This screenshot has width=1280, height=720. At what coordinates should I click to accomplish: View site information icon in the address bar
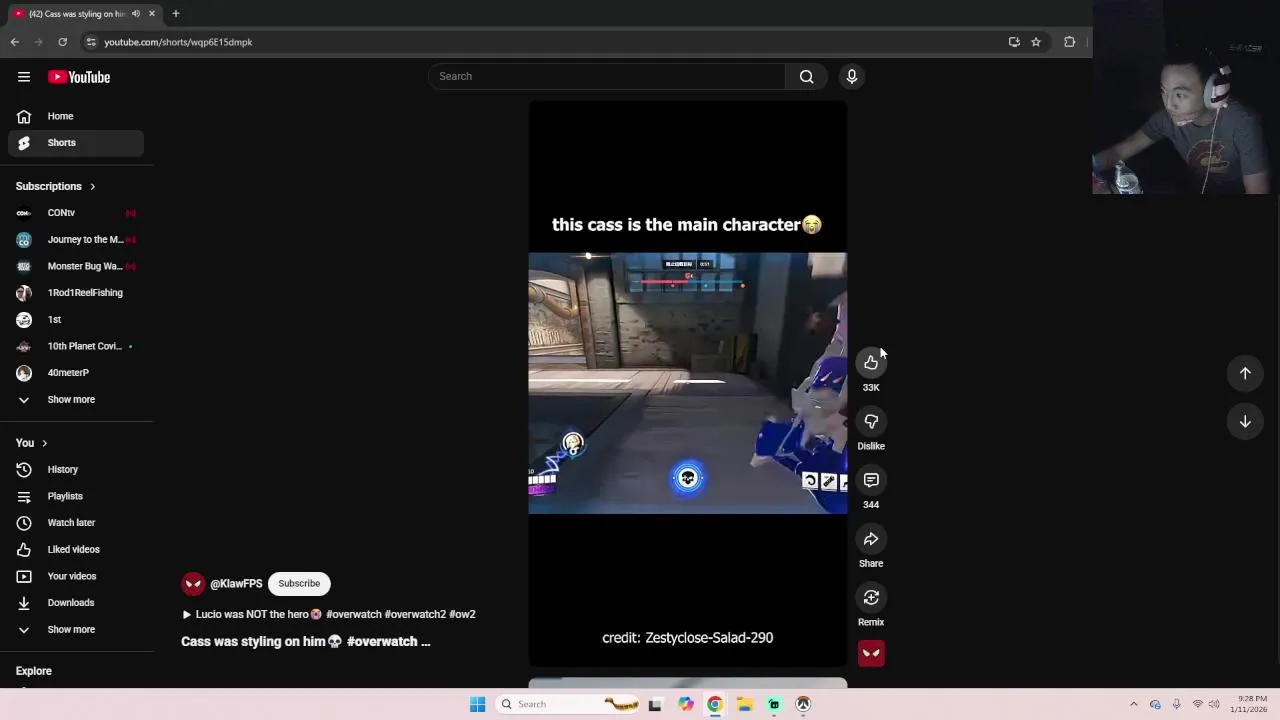pos(91,42)
